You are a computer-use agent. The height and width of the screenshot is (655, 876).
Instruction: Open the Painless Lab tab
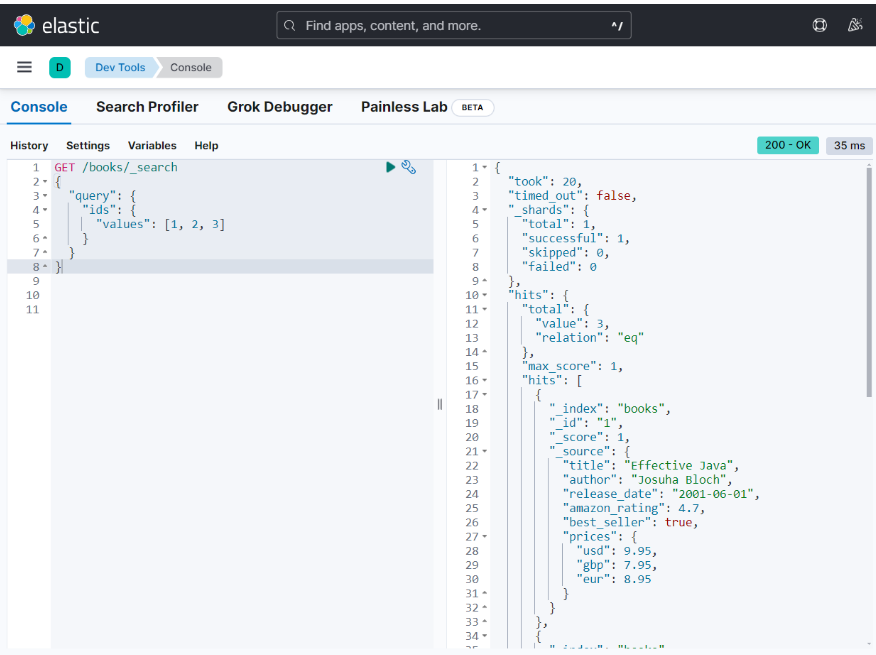(x=404, y=107)
